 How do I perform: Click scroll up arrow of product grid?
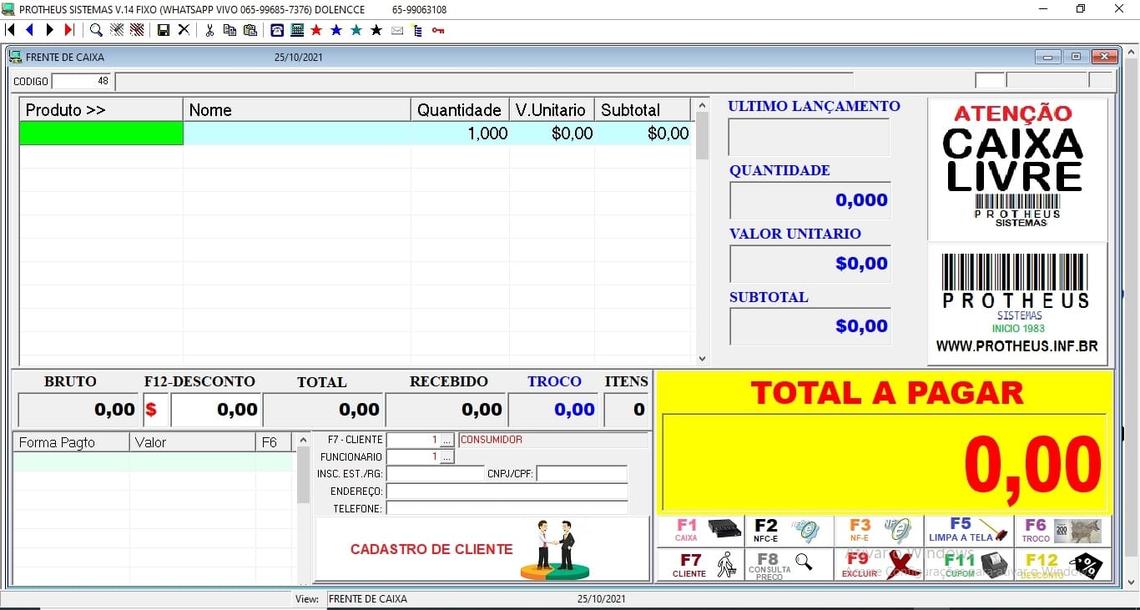[702, 106]
